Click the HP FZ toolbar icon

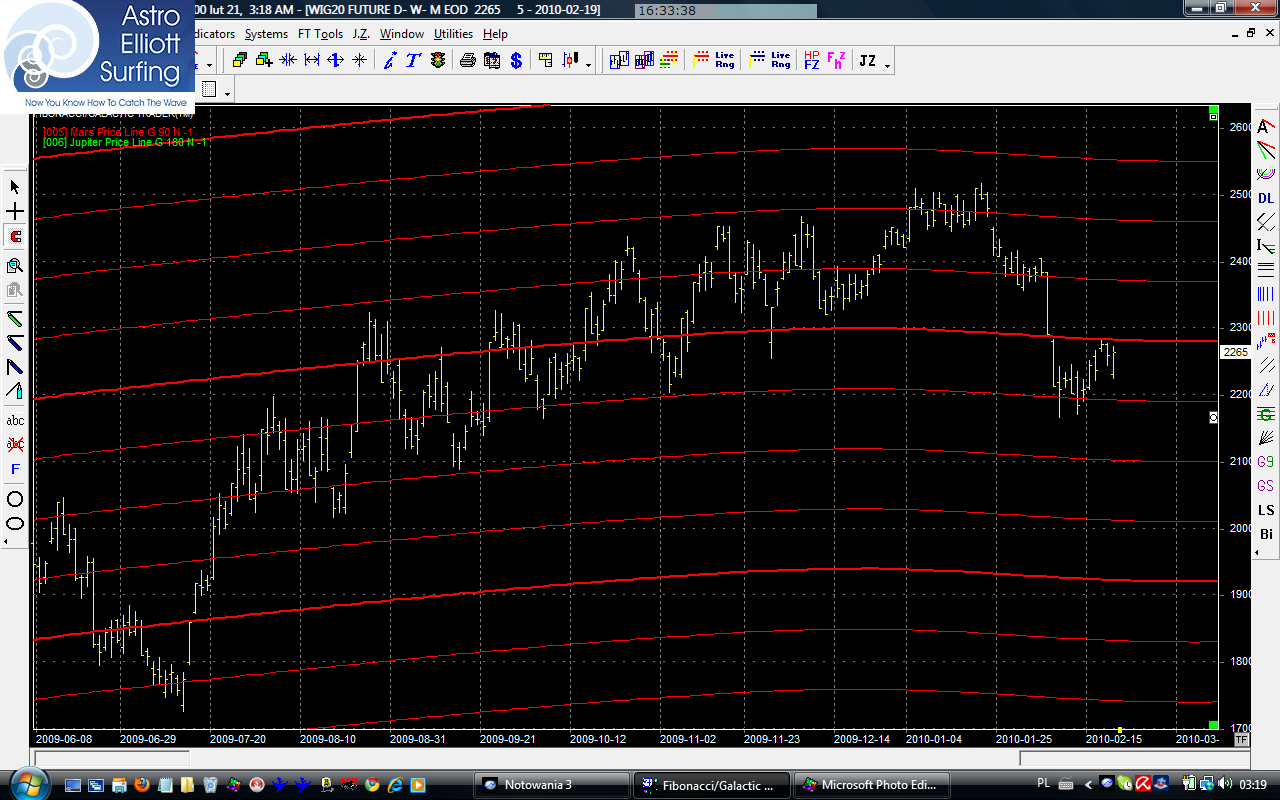point(811,61)
